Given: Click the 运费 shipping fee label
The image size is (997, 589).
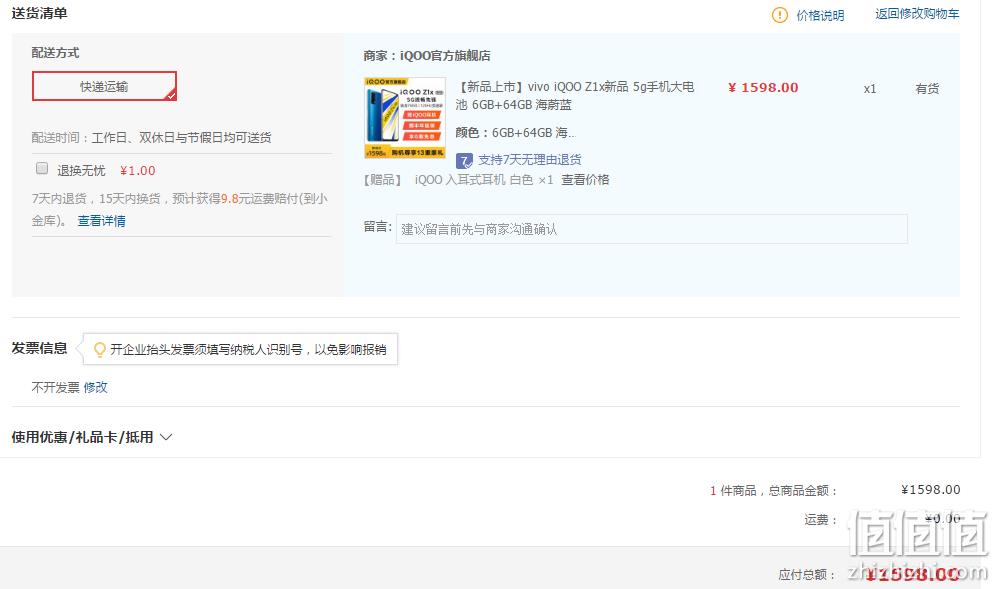Looking at the screenshot, I should coord(820,520).
